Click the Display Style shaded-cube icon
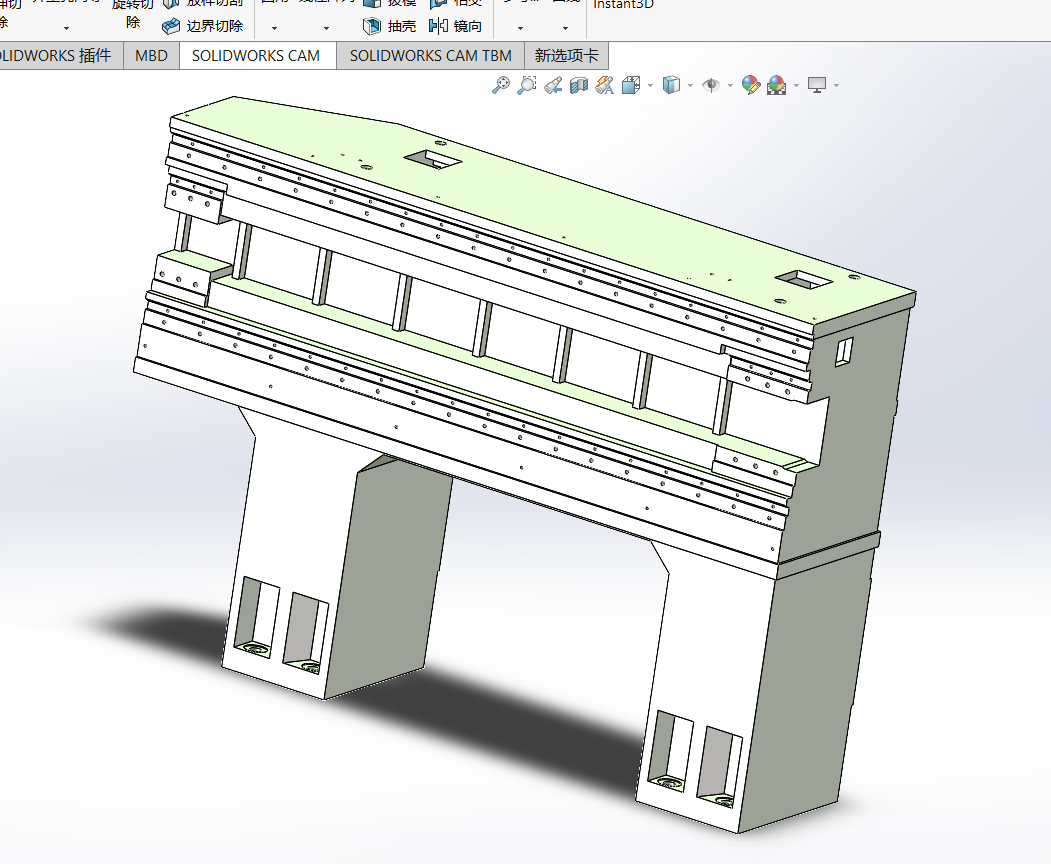The width and height of the screenshot is (1051, 864). pyautogui.click(x=671, y=85)
